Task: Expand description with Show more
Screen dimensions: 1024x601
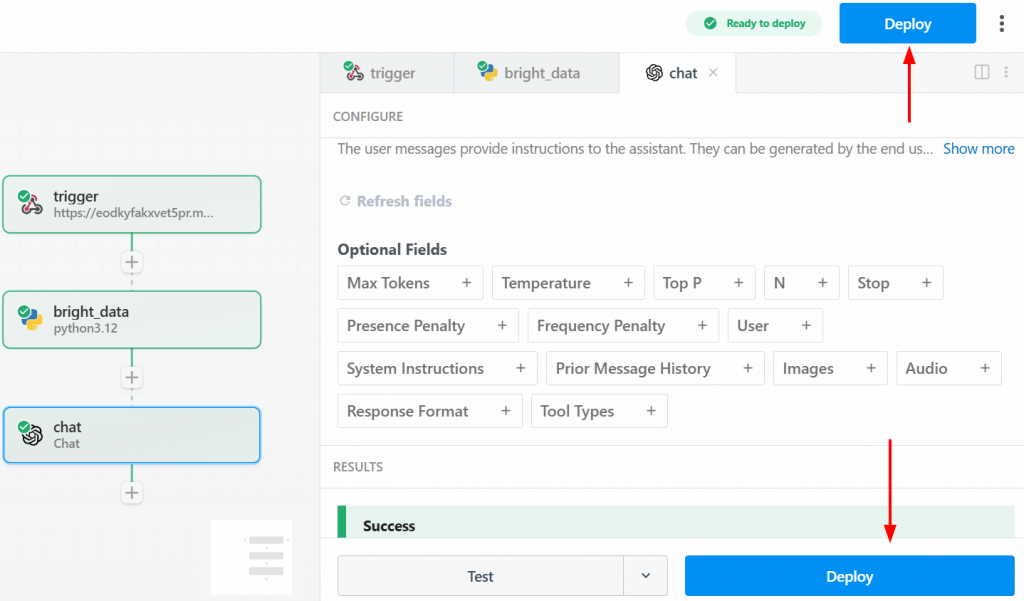Action: click(x=978, y=148)
